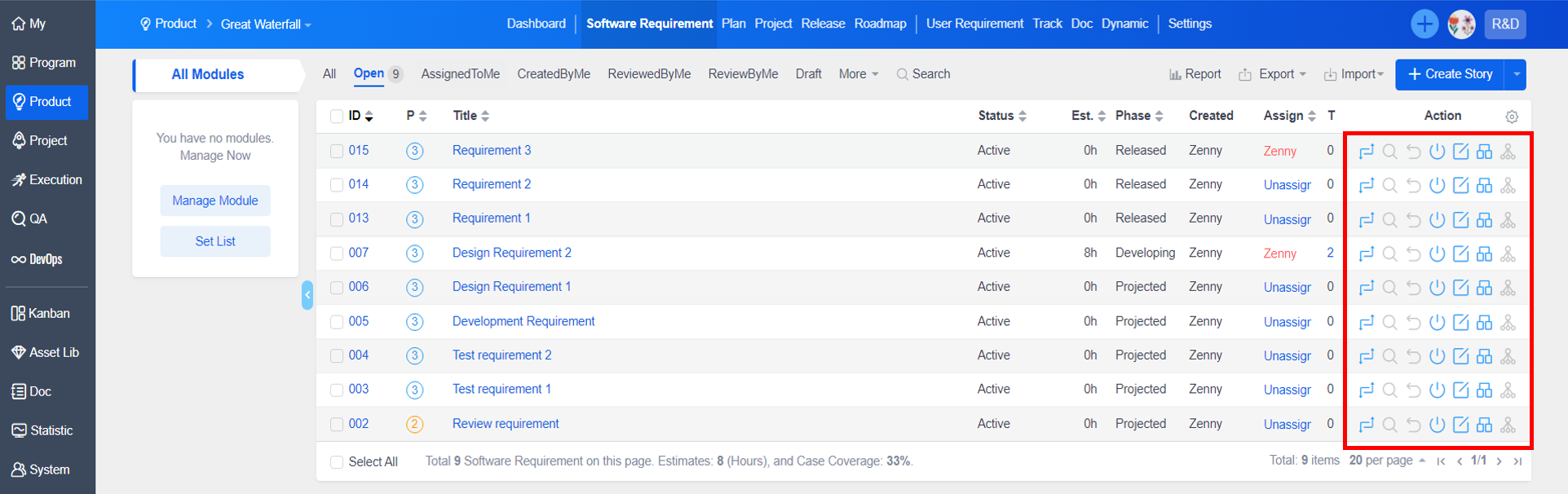This screenshot has height=494, width=1568.
Task: Sort the table by ID column
Action: tap(360, 116)
